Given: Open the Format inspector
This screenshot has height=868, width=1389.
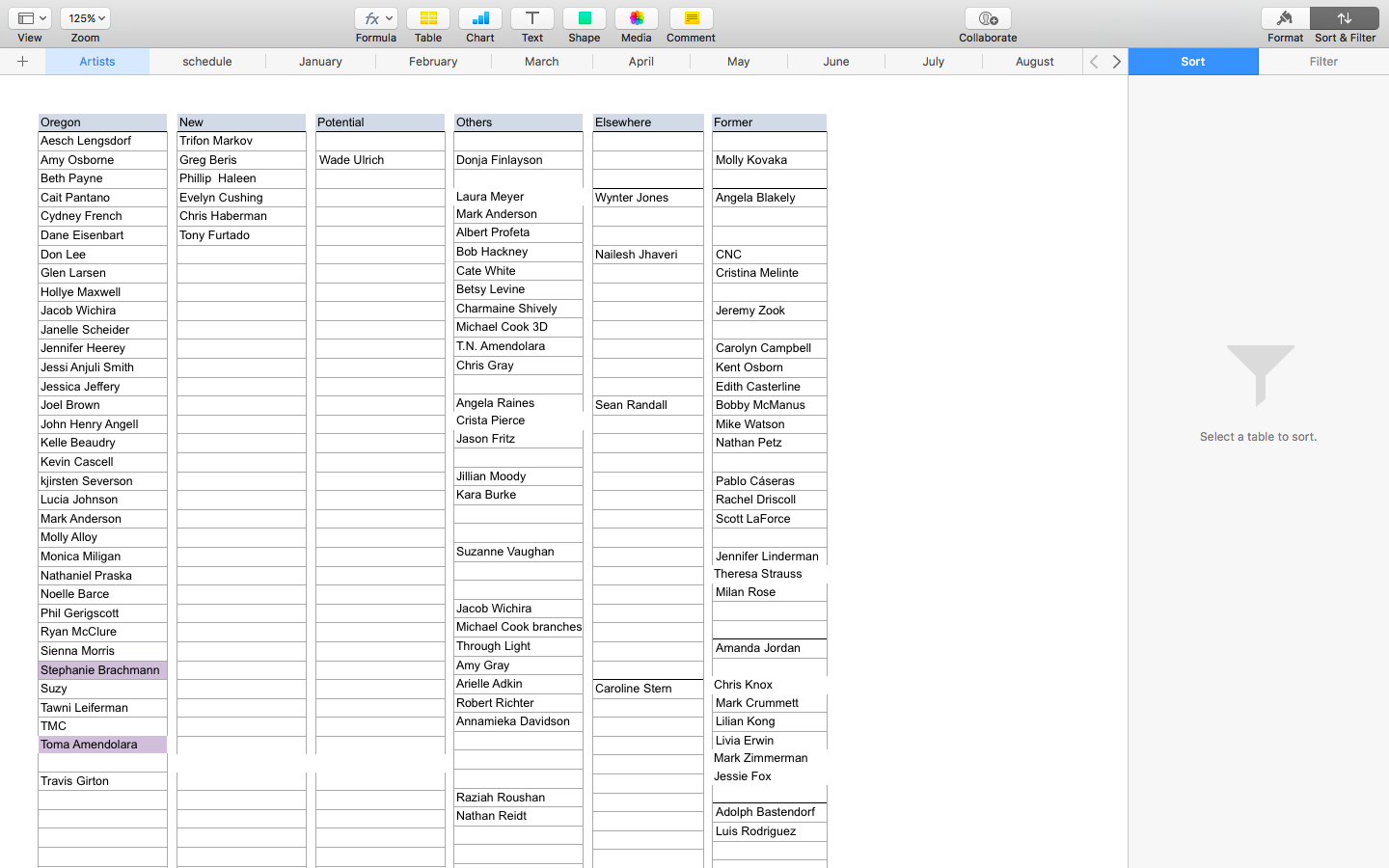Looking at the screenshot, I should tap(1285, 18).
